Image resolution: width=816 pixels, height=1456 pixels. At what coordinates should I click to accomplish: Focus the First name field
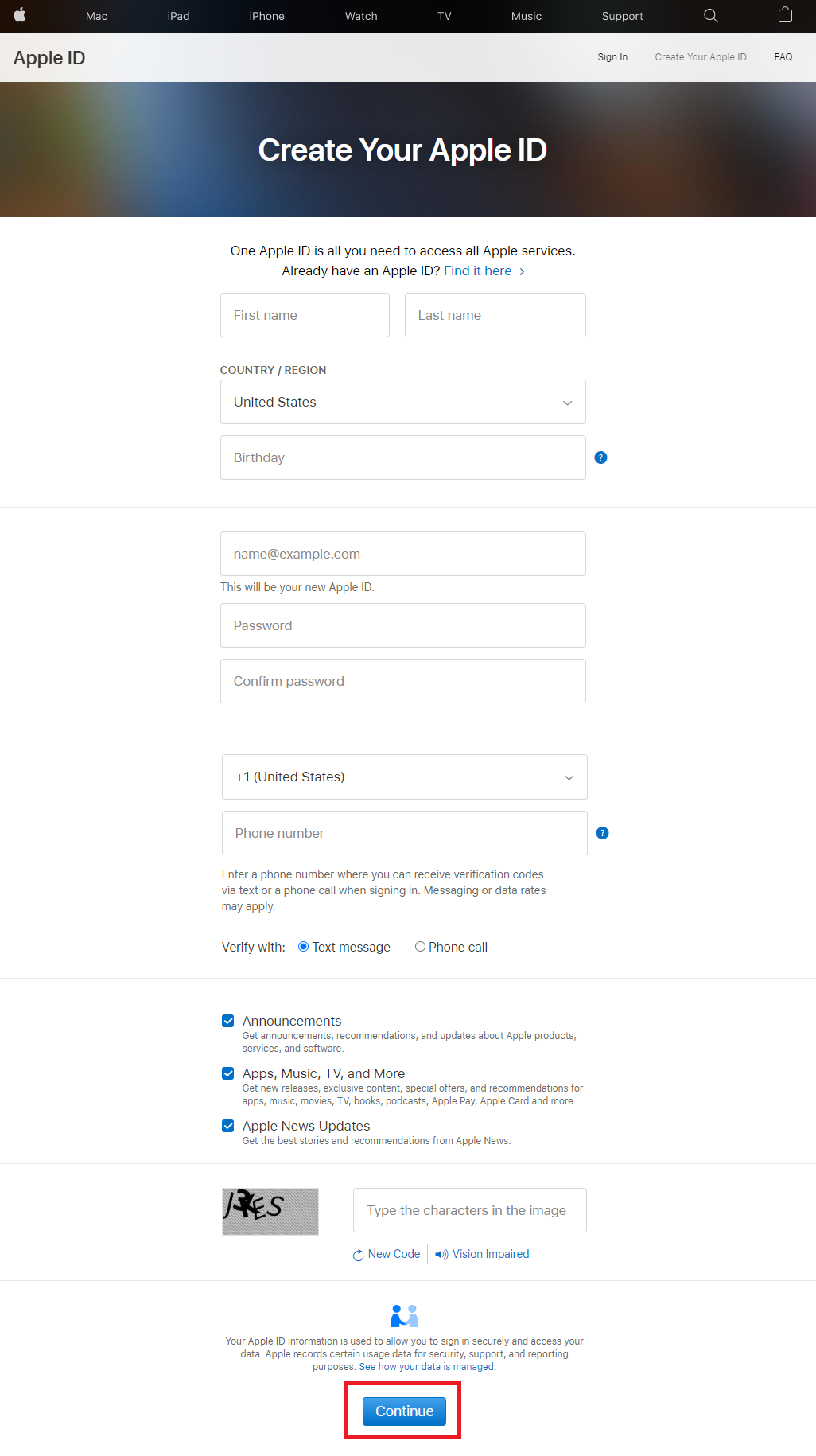305,315
